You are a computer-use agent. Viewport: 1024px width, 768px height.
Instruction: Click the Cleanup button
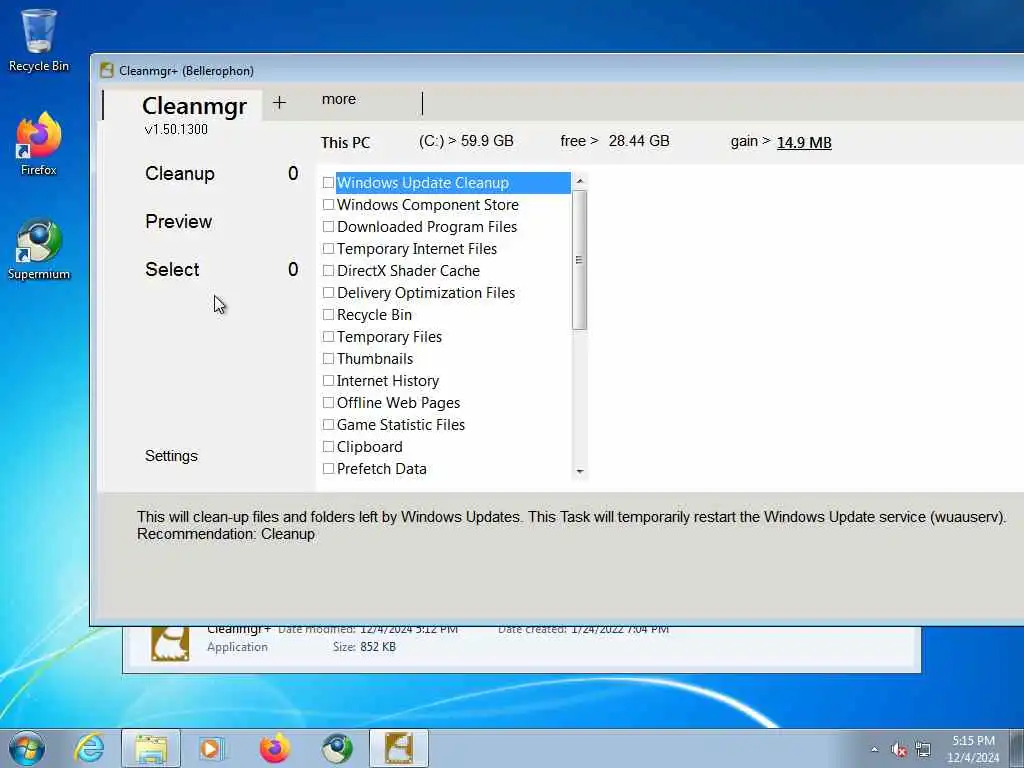click(180, 174)
